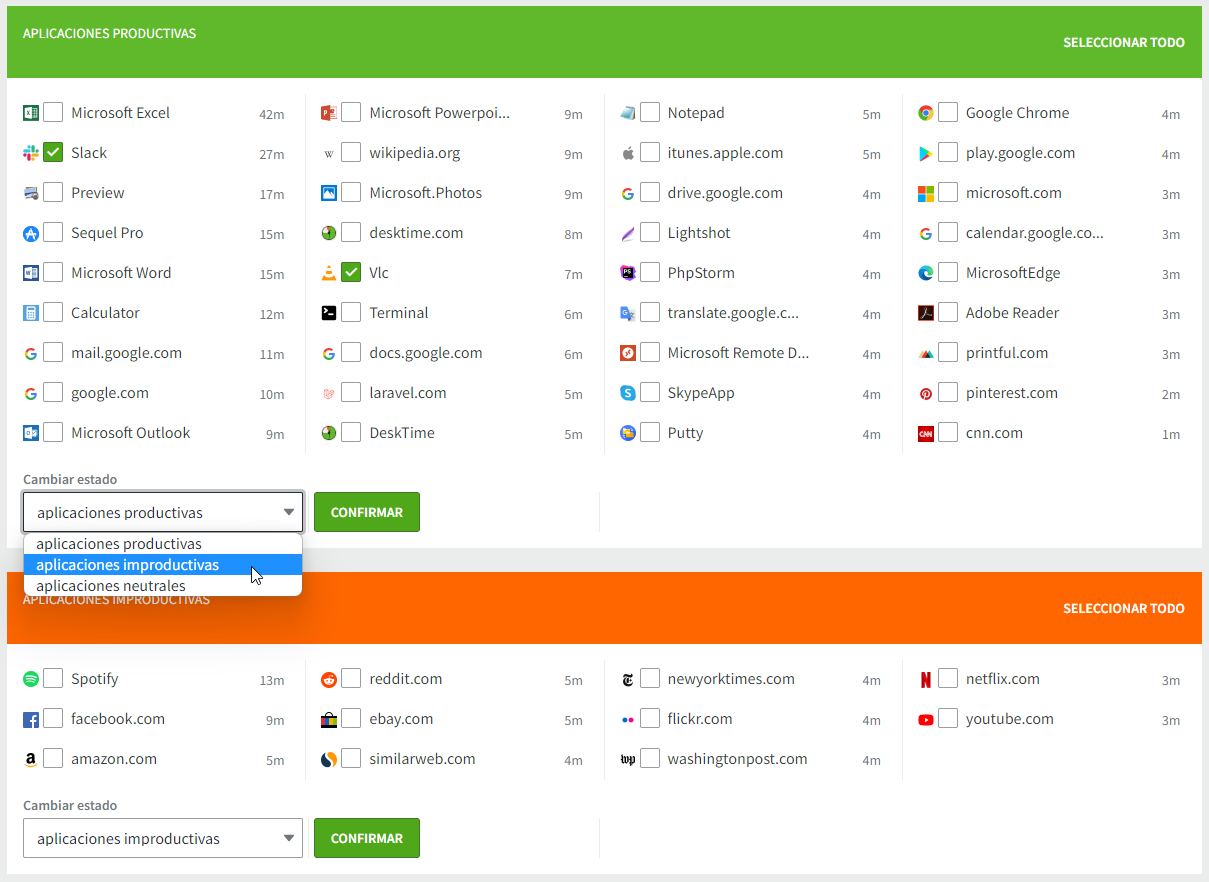
Task: Collapse the productive section status dropdown
Action: click(163, 512)
